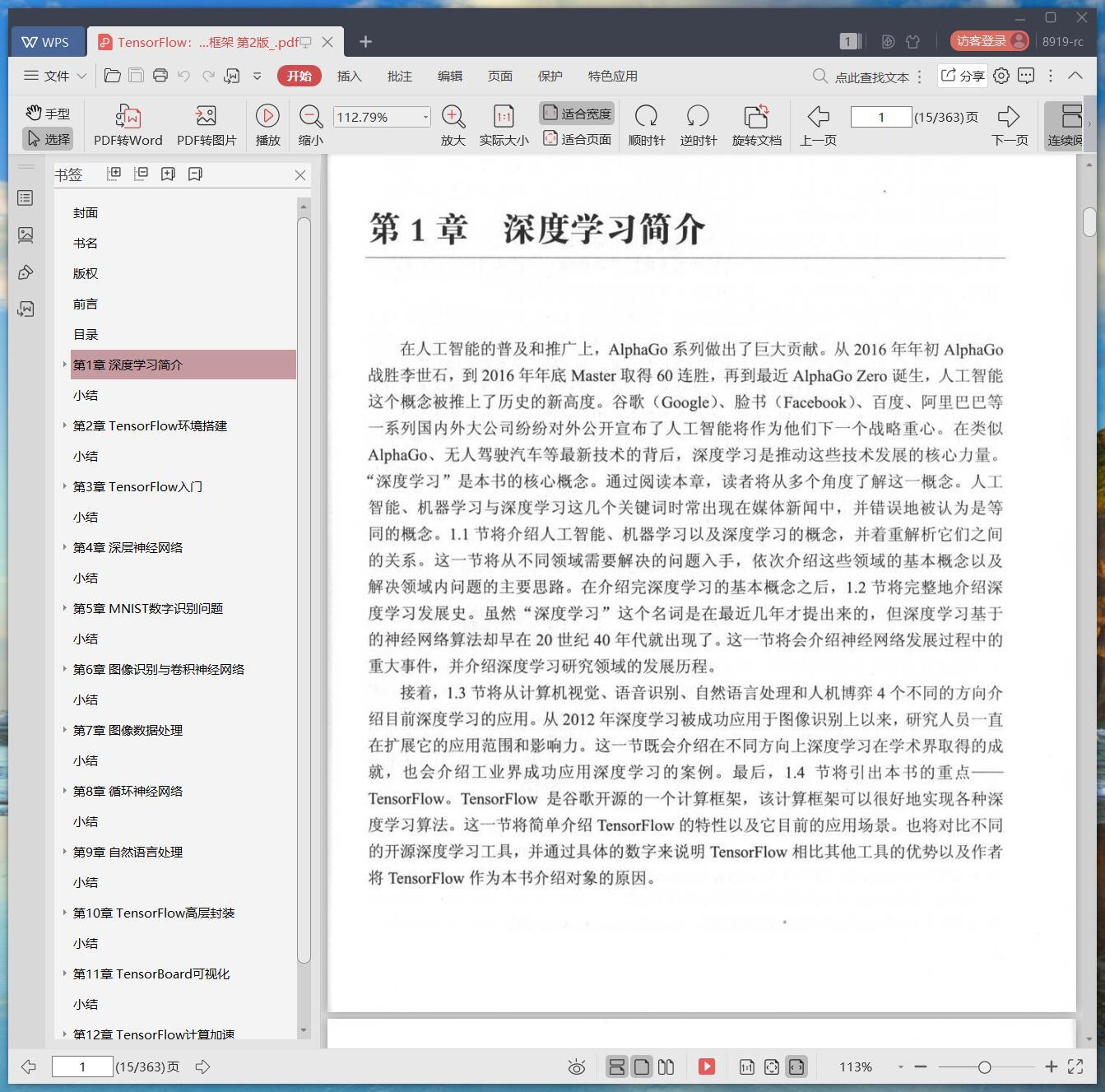Image resolution: width=1105 pixels, height=1092 pixels.
Task: Click the 分享 share button
Action: tap(963, 76)
